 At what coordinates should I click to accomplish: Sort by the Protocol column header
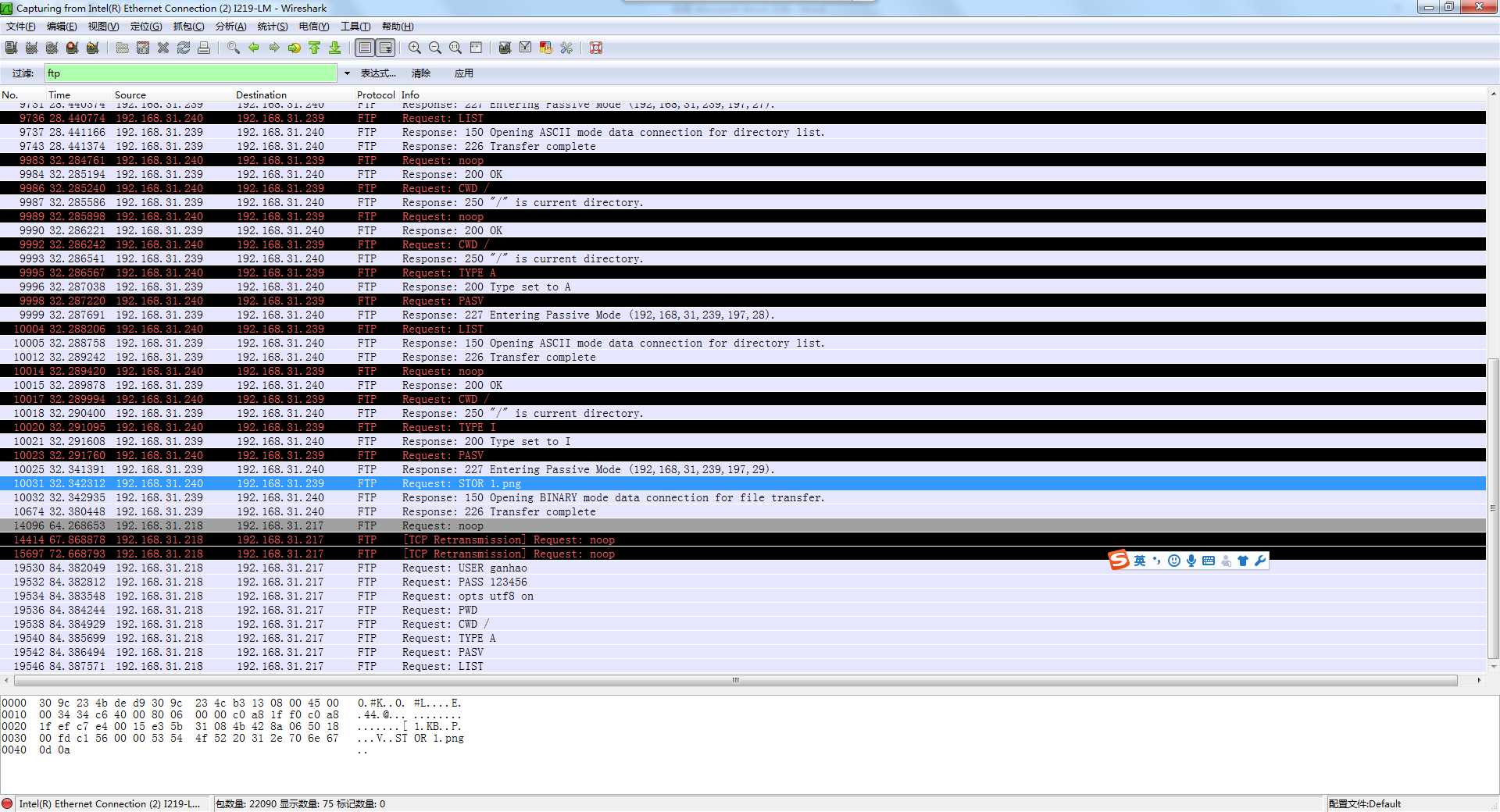pos(376,94)
